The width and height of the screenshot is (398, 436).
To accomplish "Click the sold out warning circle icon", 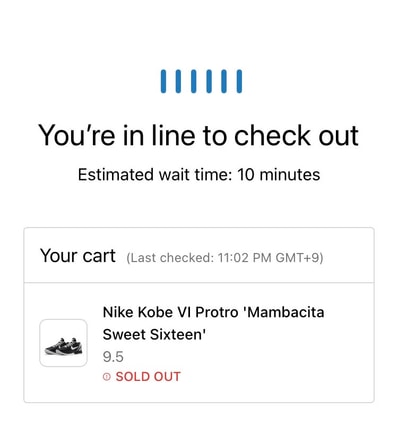I will (107, 377).
